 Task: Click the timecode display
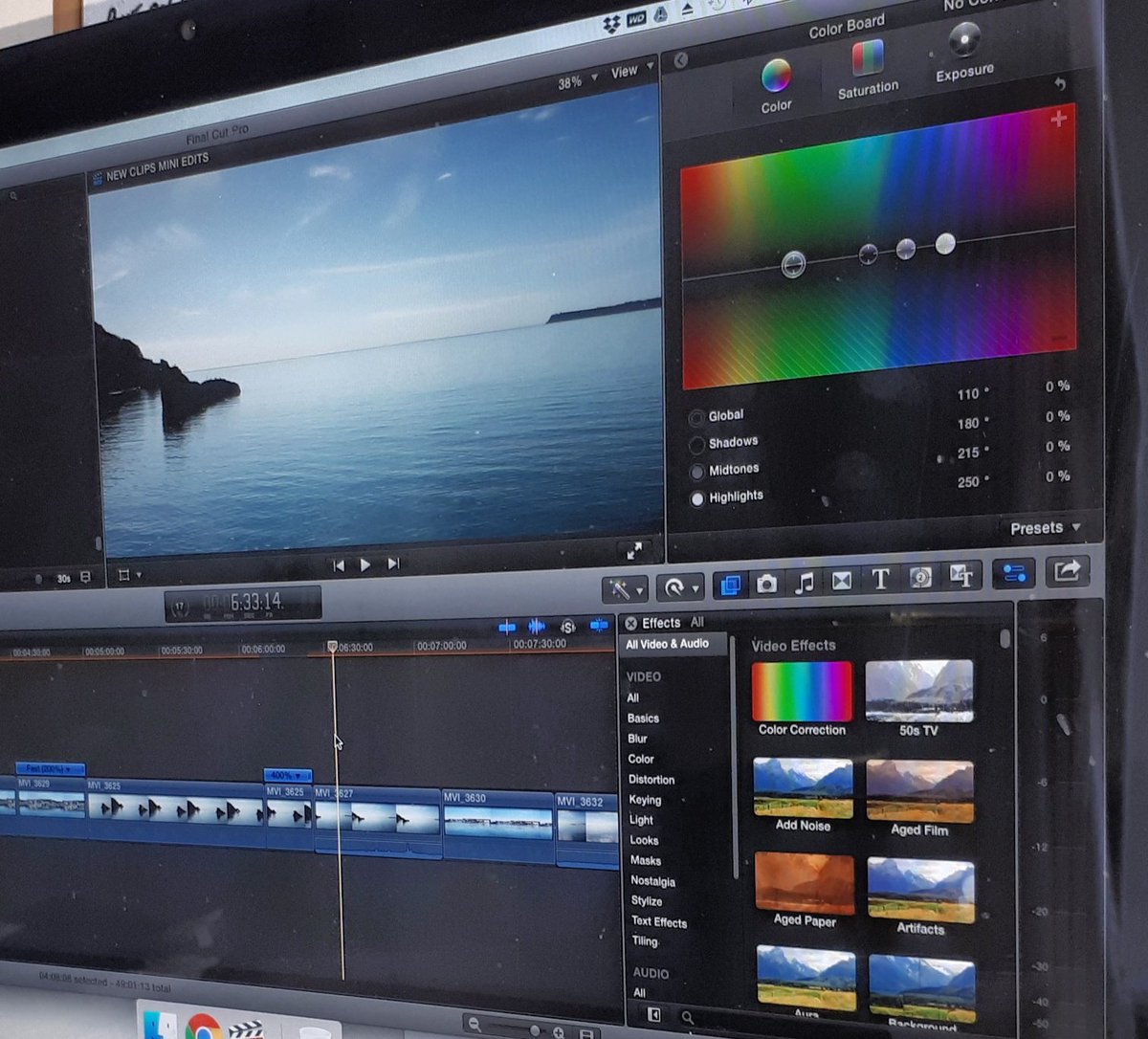(243, 604)
